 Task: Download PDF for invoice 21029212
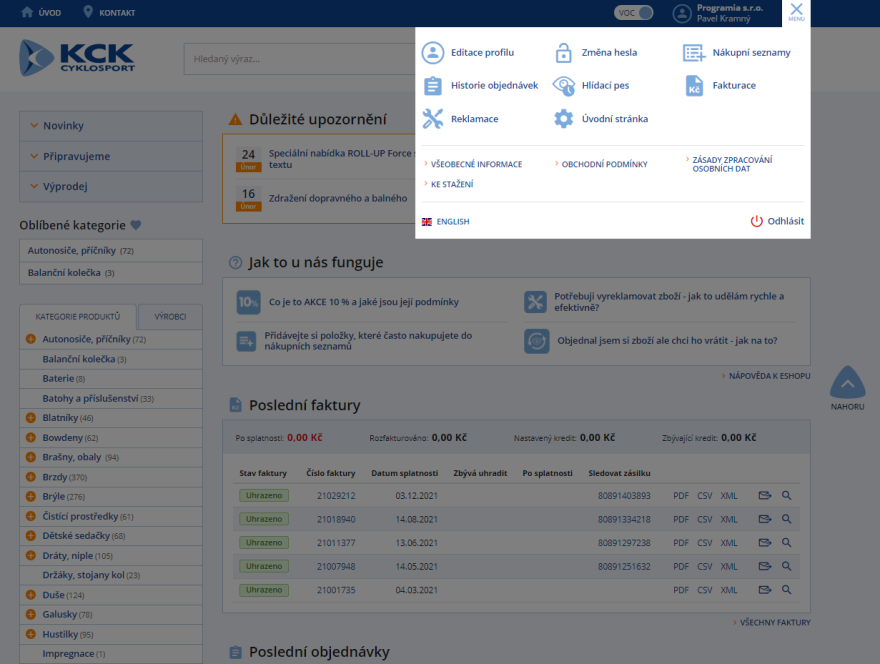click(x=681, y=496)
